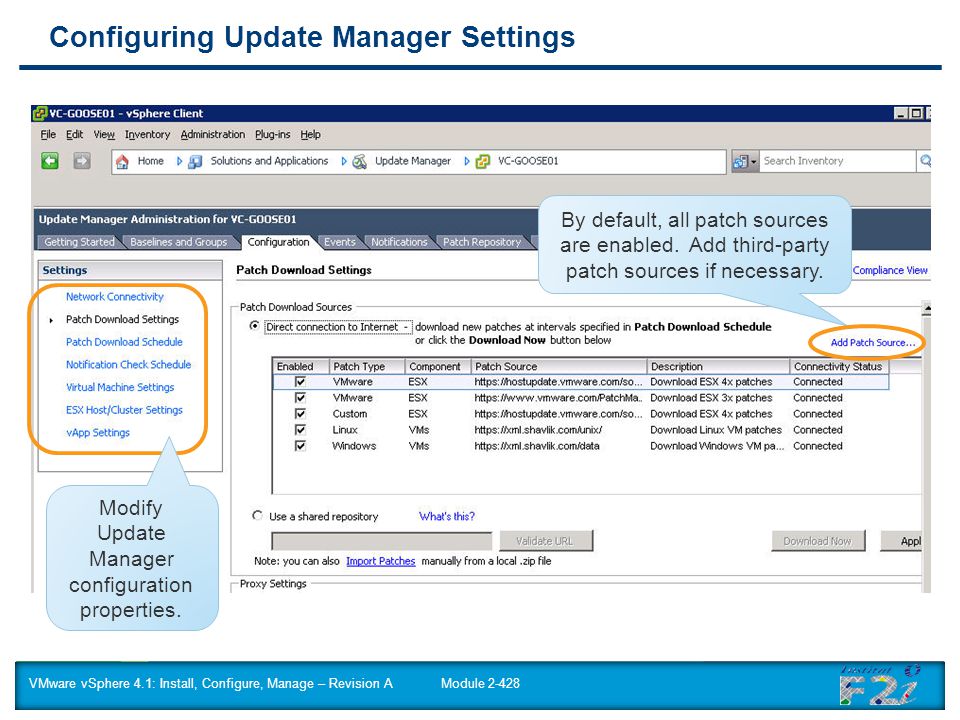960x720 pixels.
Task: Sort by the Component column header
Action: point(437,366)
